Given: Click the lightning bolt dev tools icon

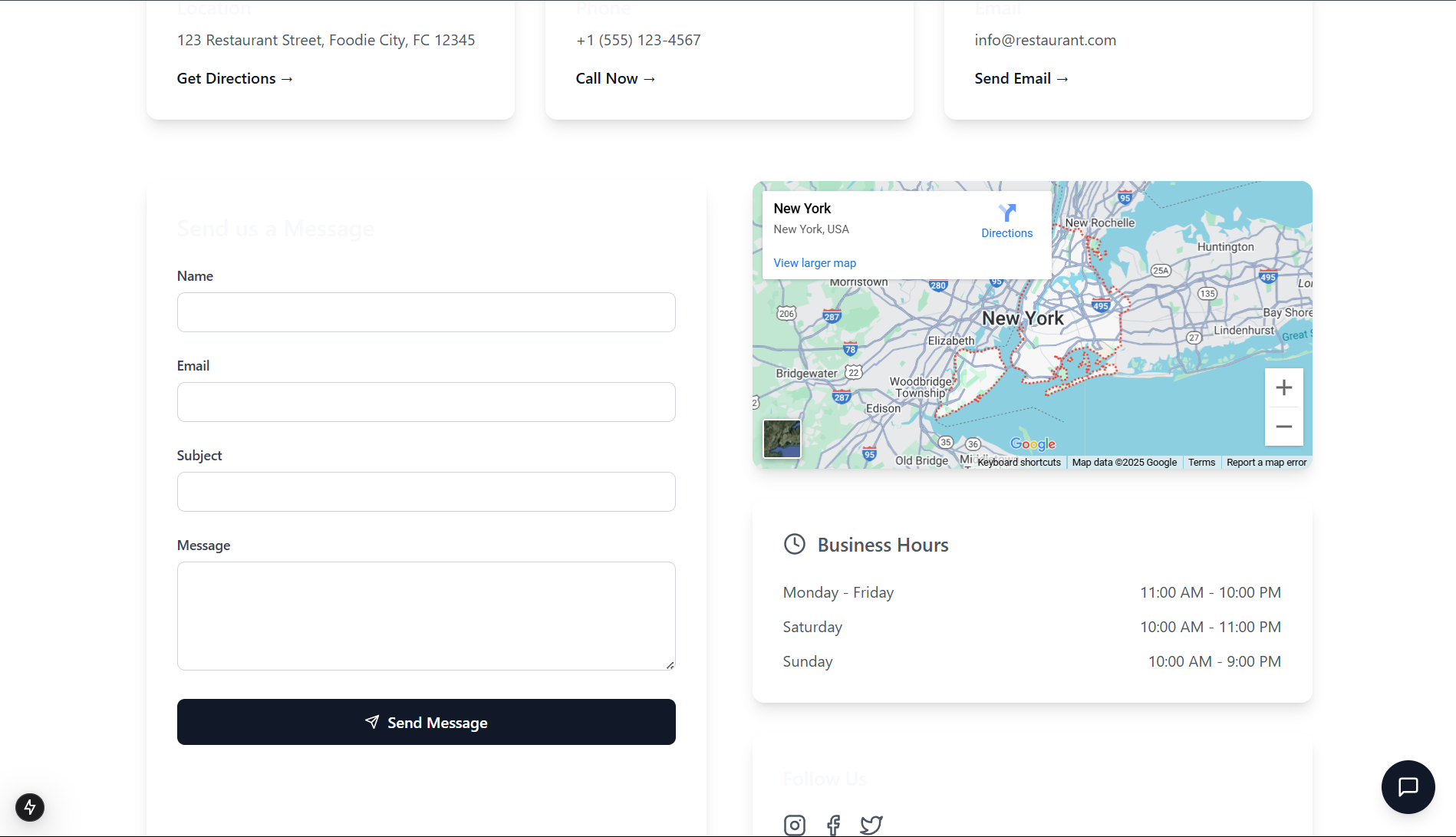Looking at the screenshot, I should click(x=30, y=807).
